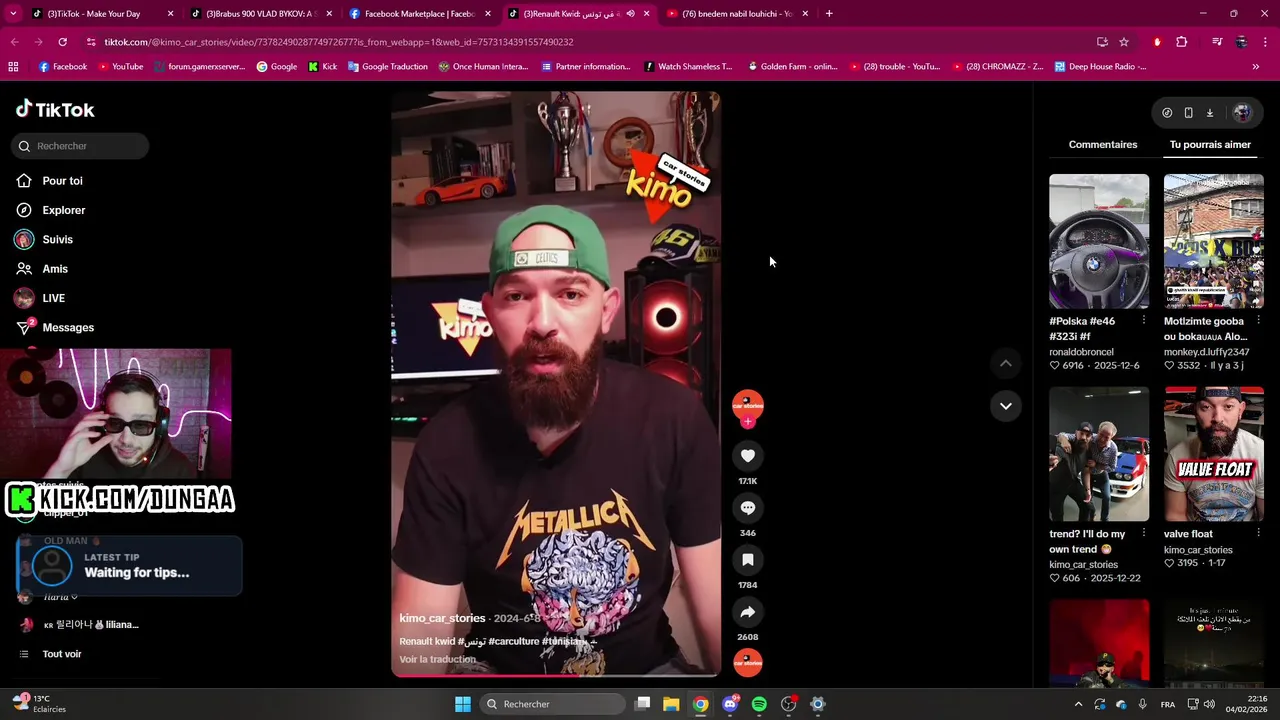Open the Windows Start menu
This screenshot has height=720, width=1280.
pos(463,704)
